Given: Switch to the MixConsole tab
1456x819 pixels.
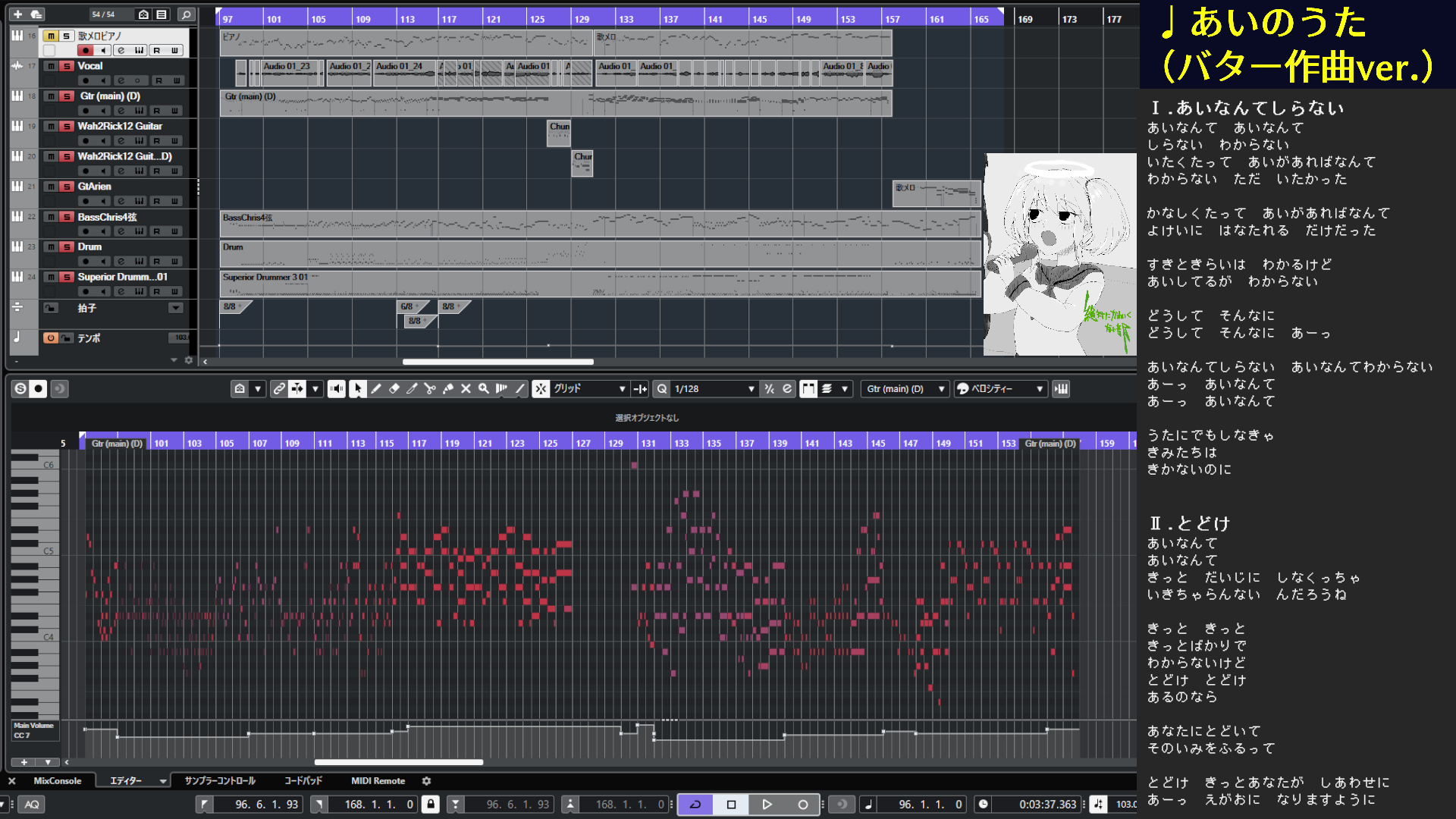Looking at the screenshot, I should (57, 781).
